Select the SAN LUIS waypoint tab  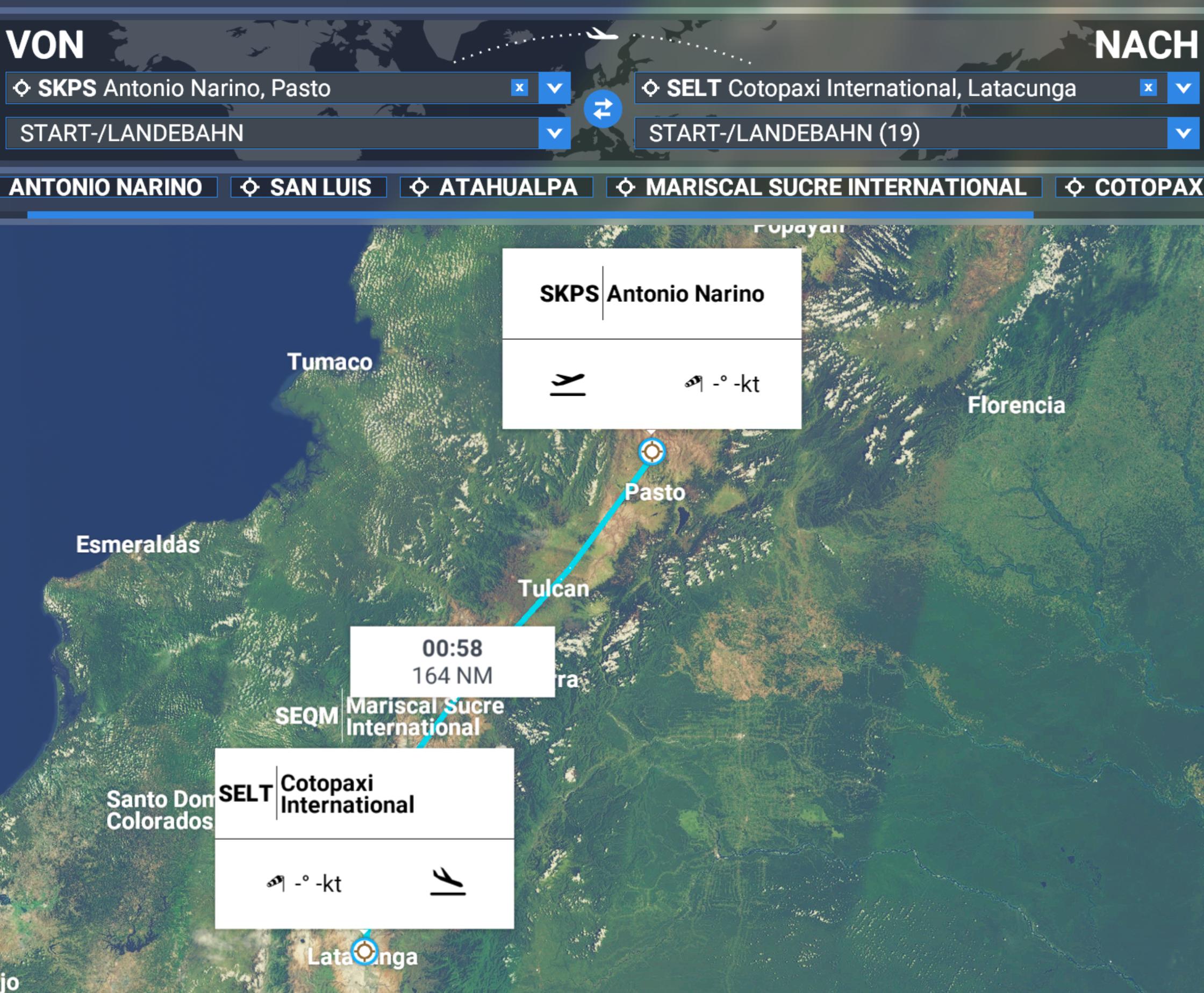click(309, 187)
